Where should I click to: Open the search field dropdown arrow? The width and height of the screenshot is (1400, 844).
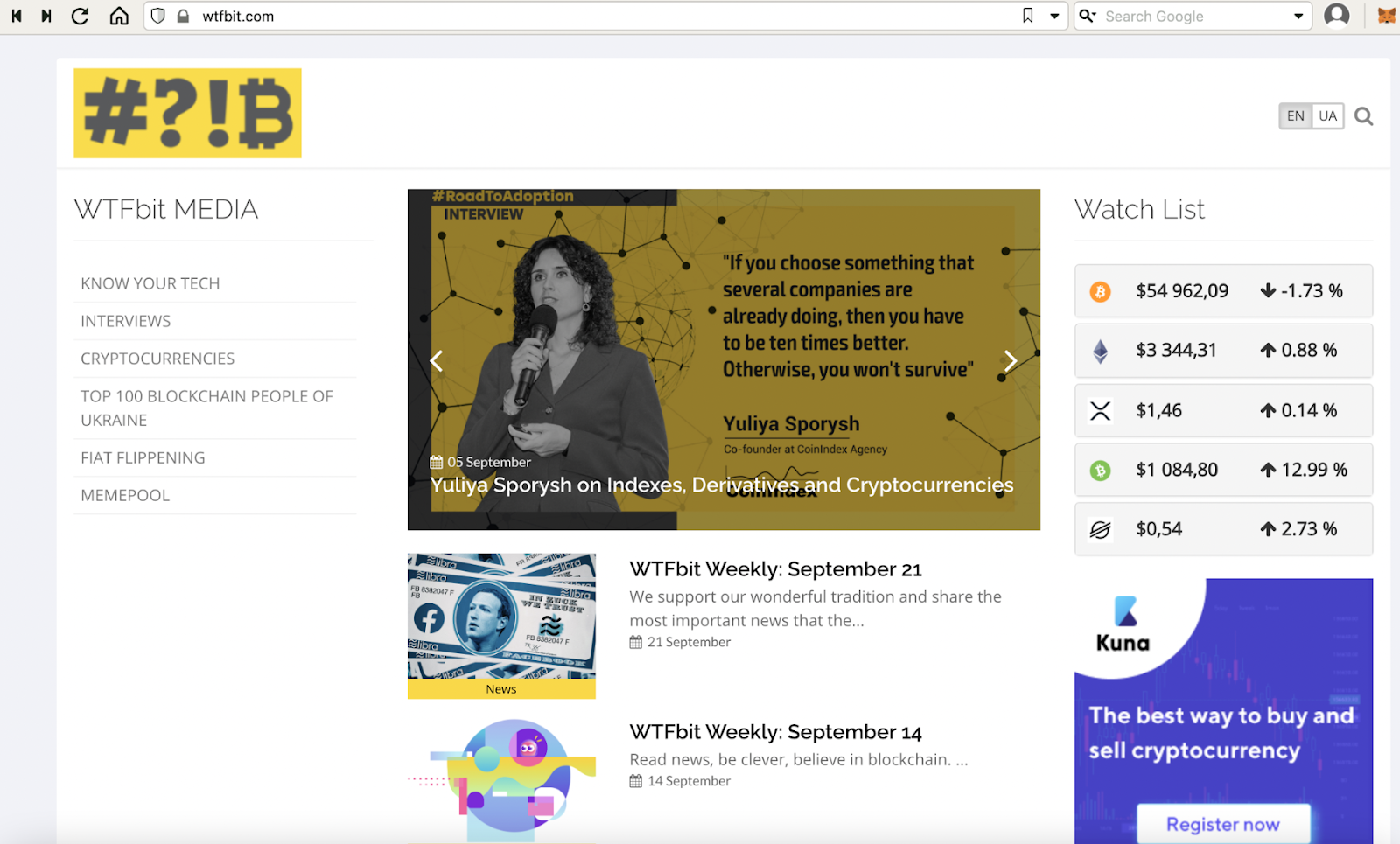[x=1298, y=17]
